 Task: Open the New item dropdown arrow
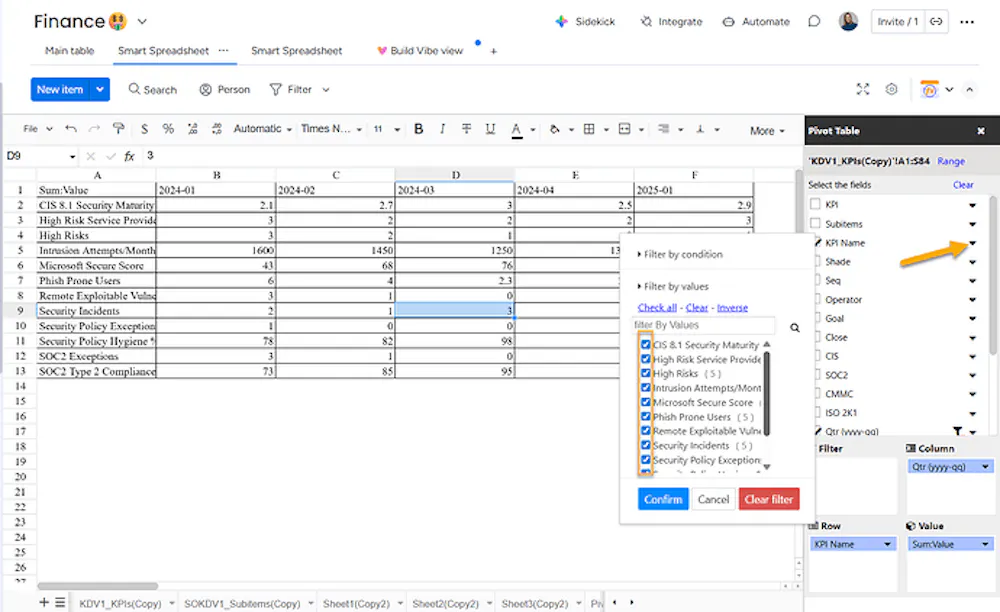(x=100, y=89)
